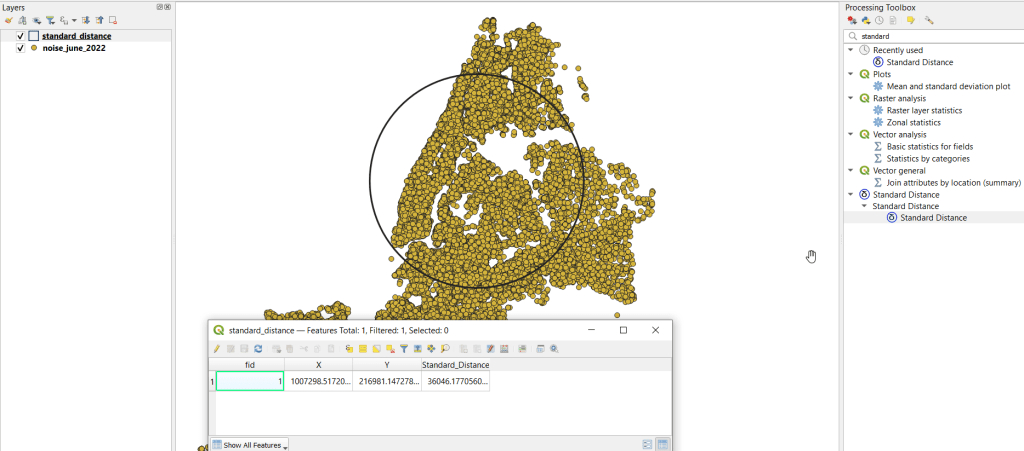The image size is (1024, 451).
Task: Collapse the Raster analysis group
Action: [x=850, y=98]
